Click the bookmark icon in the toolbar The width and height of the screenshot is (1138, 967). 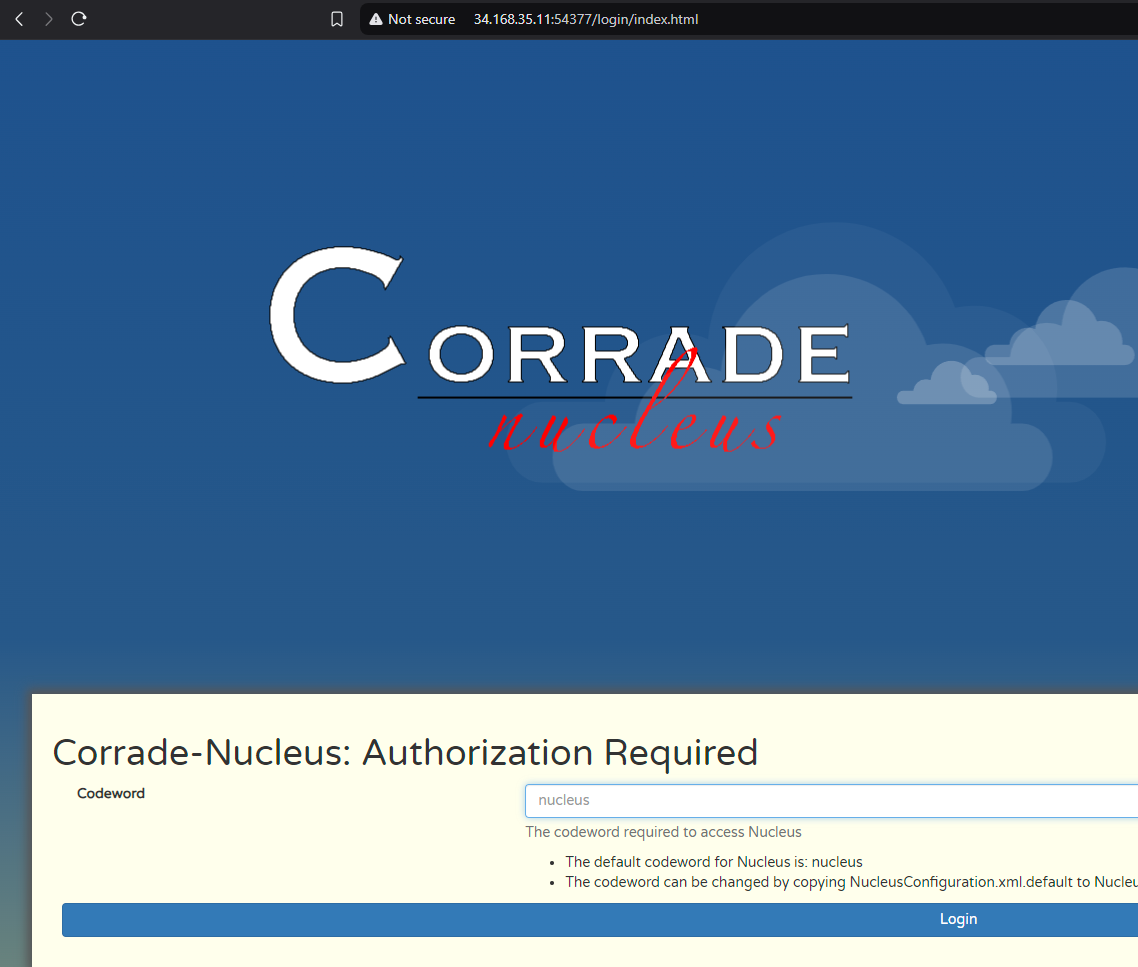point(337,18)
